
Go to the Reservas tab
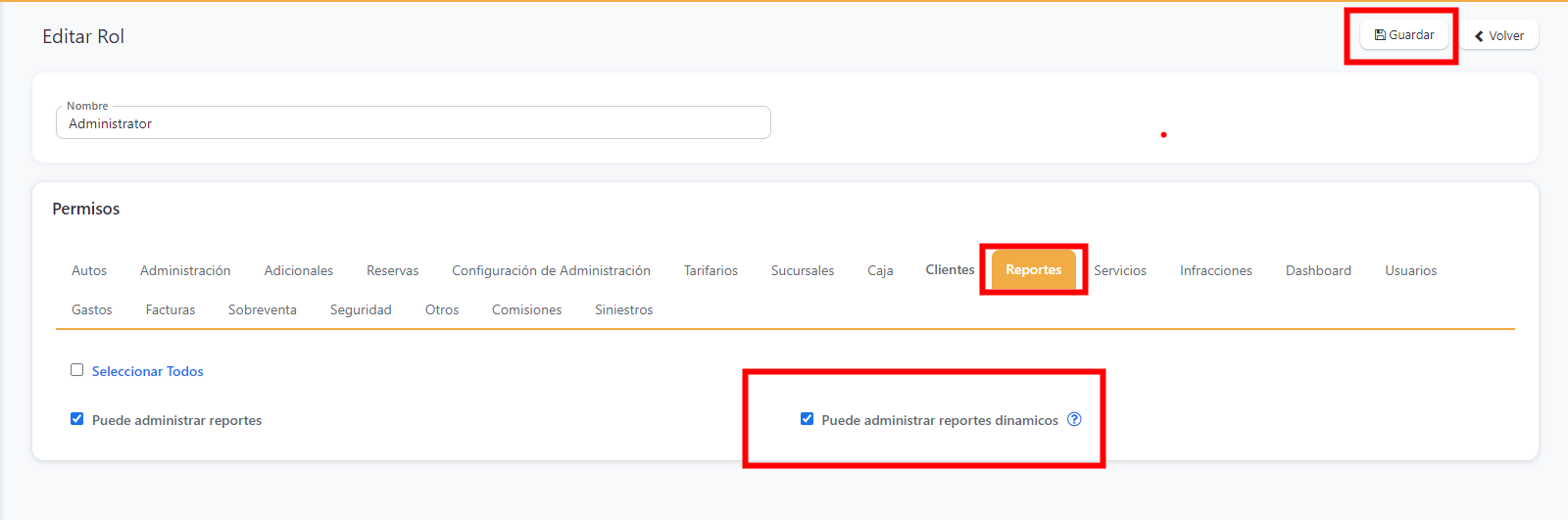(x=392, y=270)
